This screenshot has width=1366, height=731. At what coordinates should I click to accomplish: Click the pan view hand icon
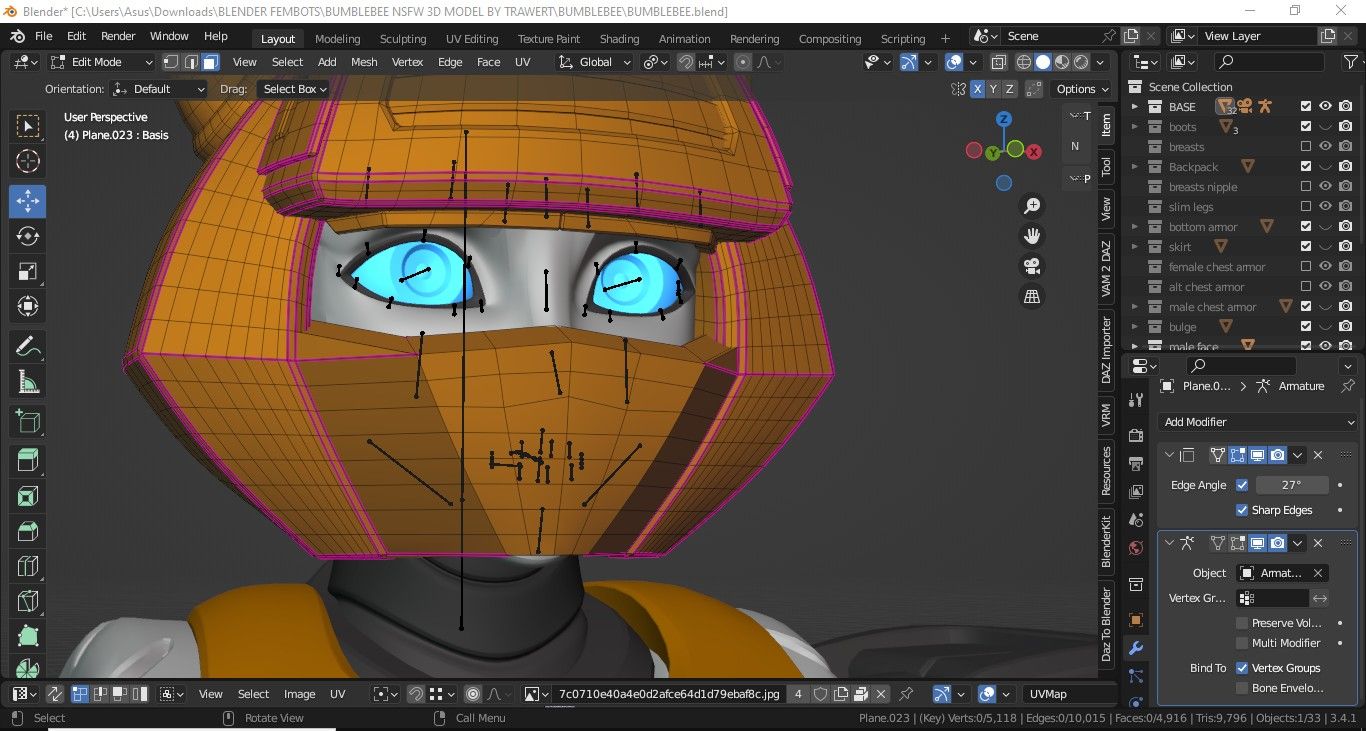coord(1032,236)
